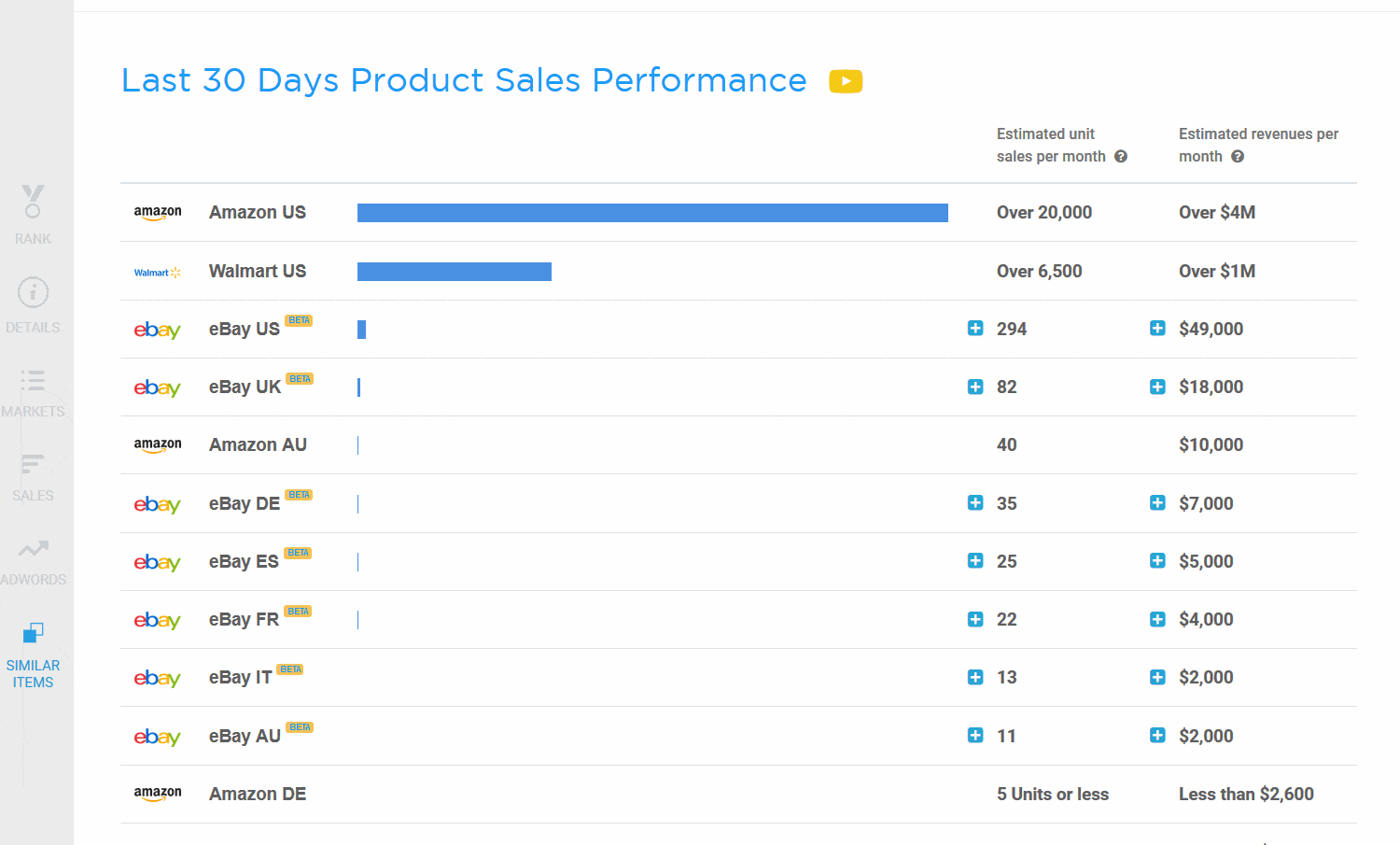Go to Markets list icon in sidebar
1400x845 pixels.
(x=33, y=380)
